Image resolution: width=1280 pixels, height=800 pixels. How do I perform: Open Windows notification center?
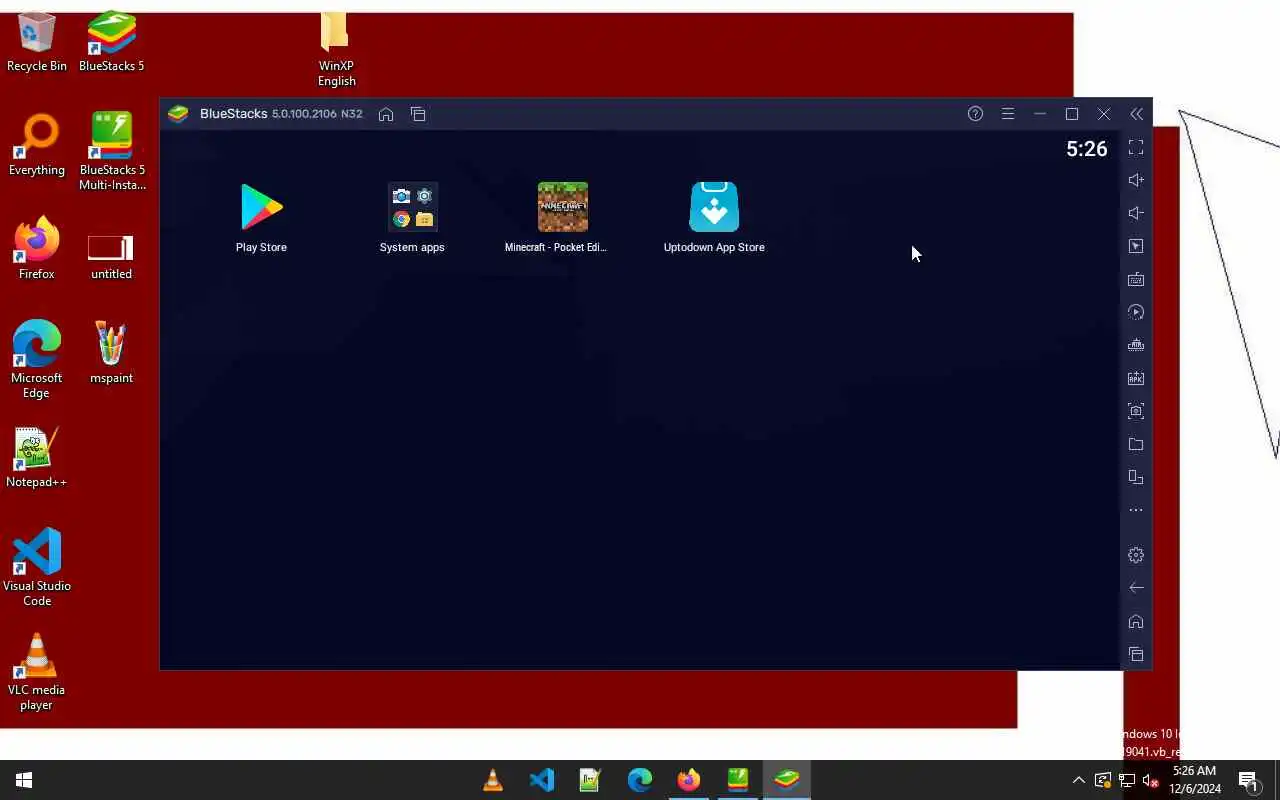(x=1248, y=780)
